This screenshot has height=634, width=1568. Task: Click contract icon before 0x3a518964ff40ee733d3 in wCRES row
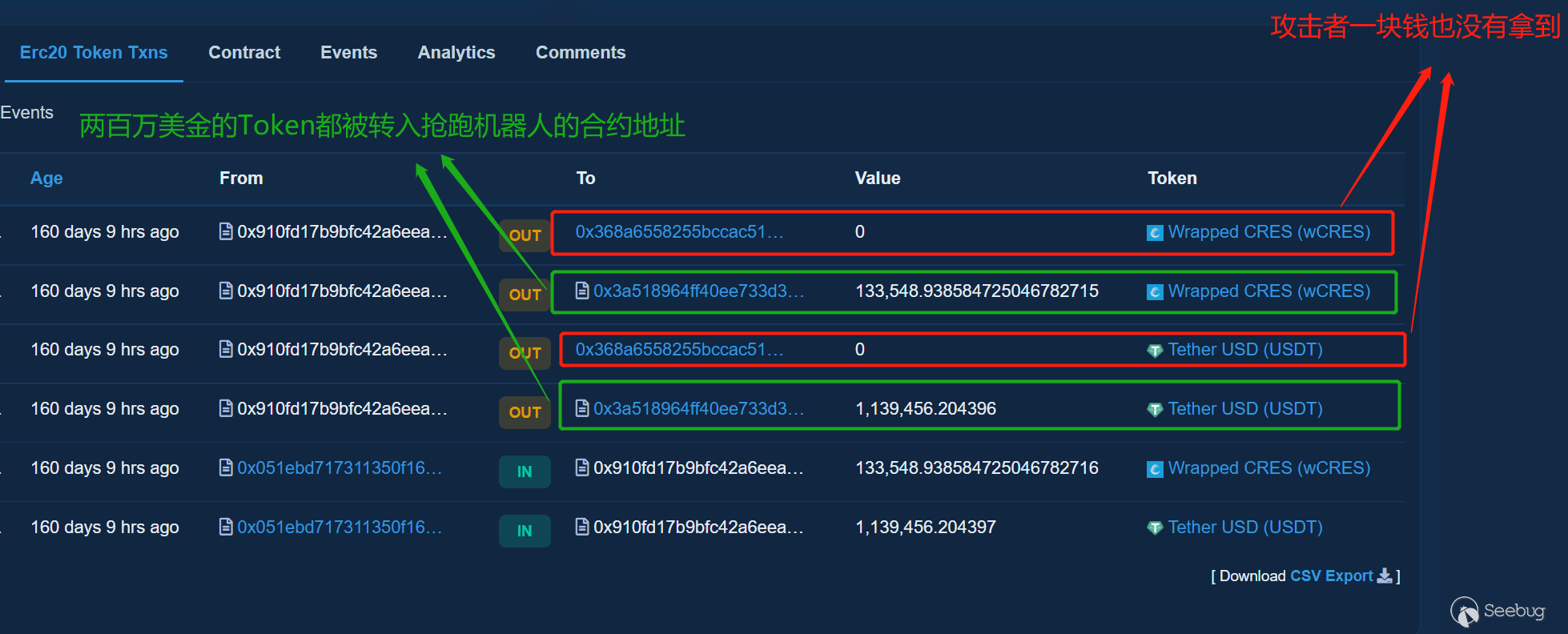pos(582,291)
